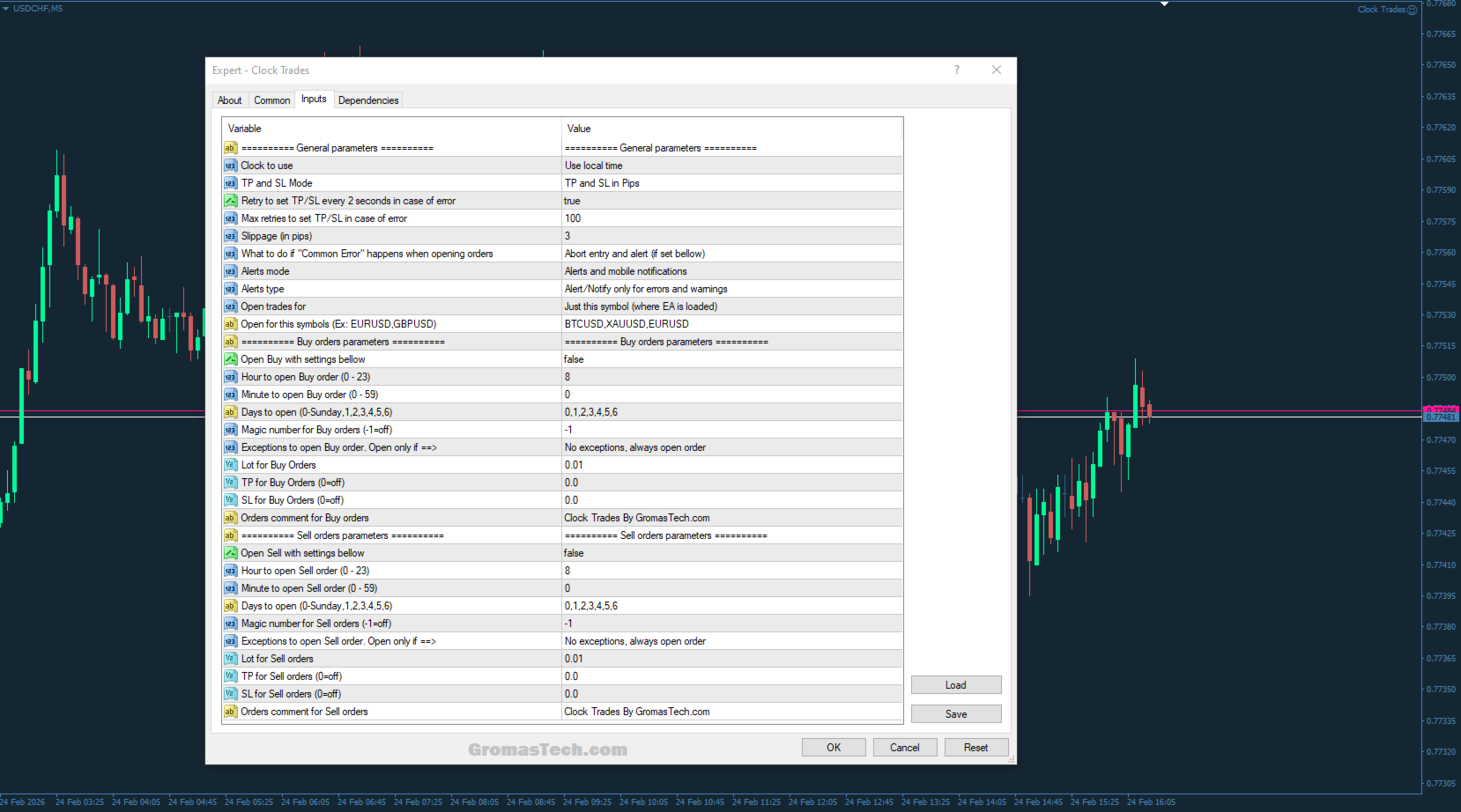Click the icon beside Orders comment for Sell orders
1461x812 pixels.
230,712
